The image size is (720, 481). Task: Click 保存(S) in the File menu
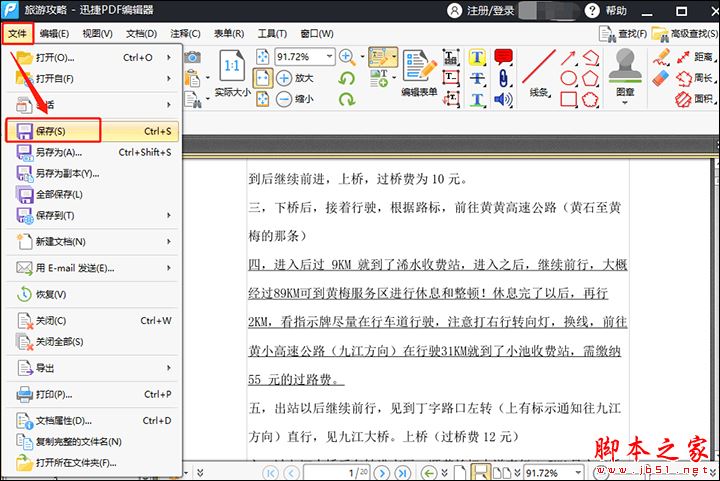pos(50,131)
